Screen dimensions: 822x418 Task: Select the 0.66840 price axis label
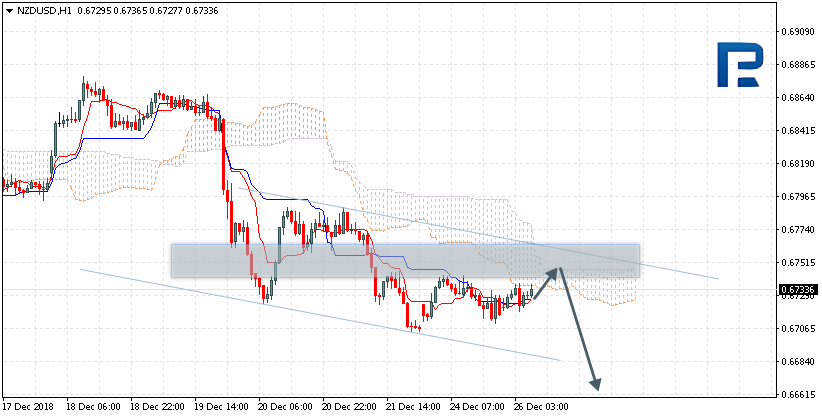point(797,362)
